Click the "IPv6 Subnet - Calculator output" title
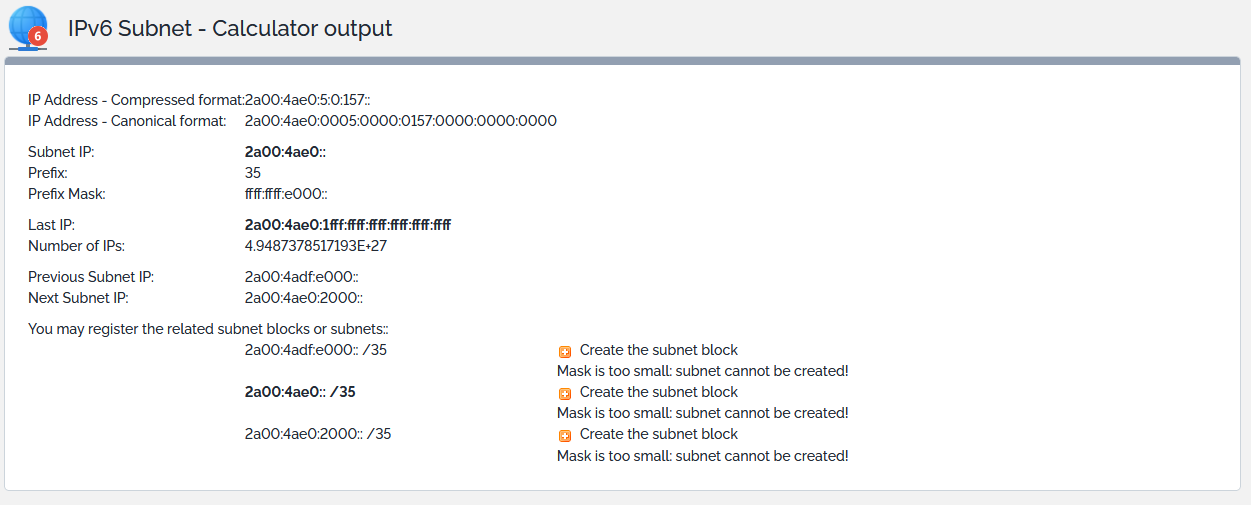Screen dimensions: 1251x505 coord(230,28)
